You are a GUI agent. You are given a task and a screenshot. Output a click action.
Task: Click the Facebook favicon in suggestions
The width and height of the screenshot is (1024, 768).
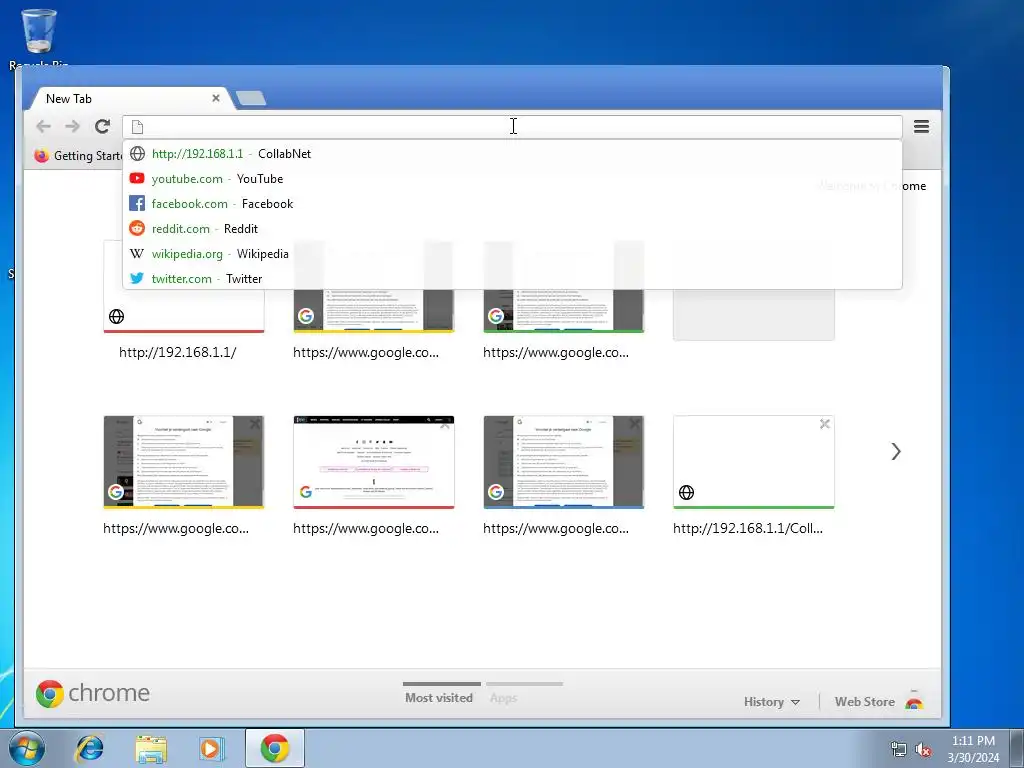coord(137,203)
